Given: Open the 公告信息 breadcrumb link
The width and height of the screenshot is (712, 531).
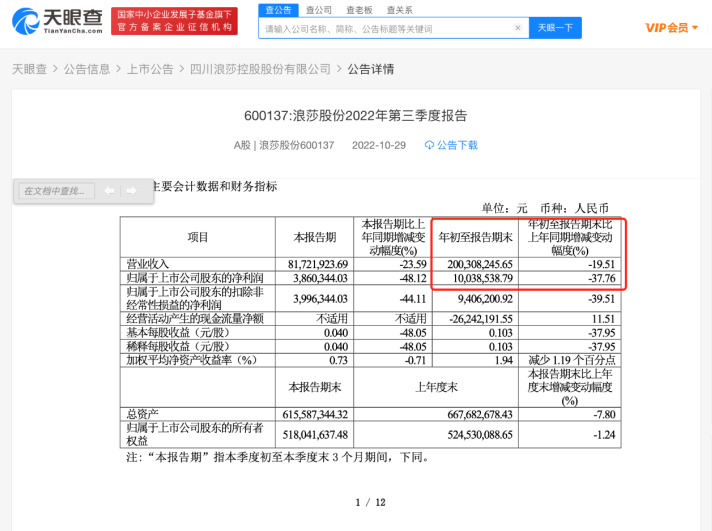Looking at the screenshot, I should (x=87, y=69).
